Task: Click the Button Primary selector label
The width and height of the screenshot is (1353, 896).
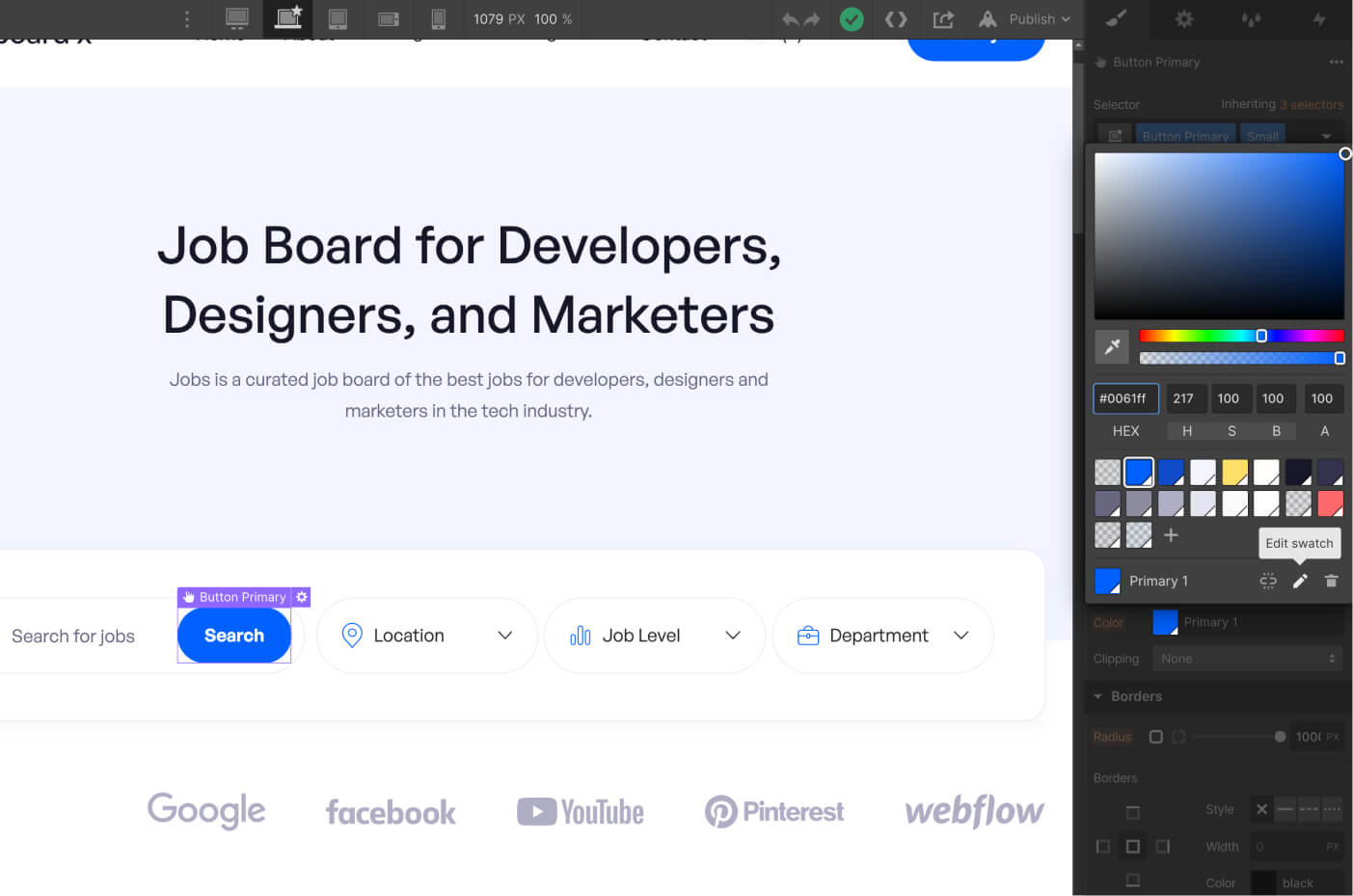Action: [1185, 135]
